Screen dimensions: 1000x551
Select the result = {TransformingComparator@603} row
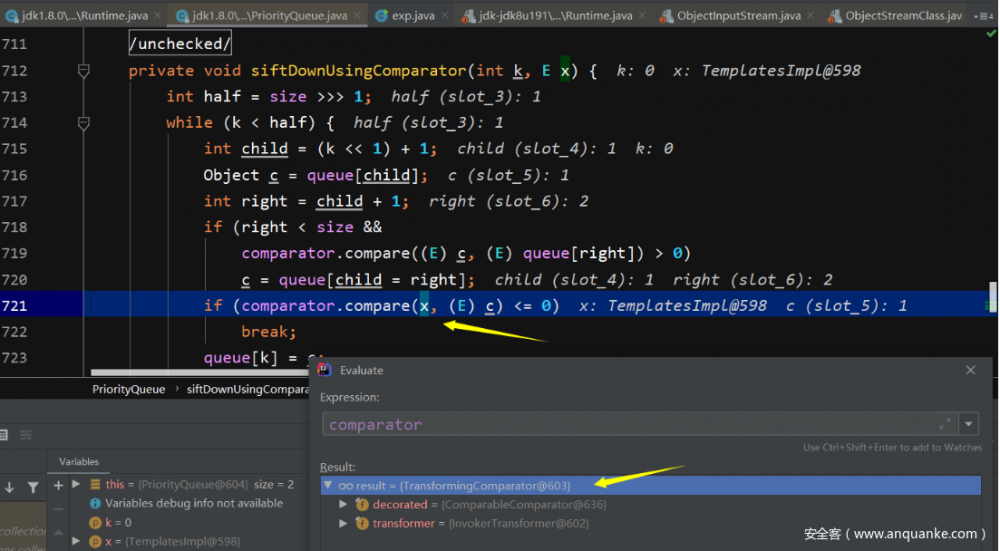point(651,485)
